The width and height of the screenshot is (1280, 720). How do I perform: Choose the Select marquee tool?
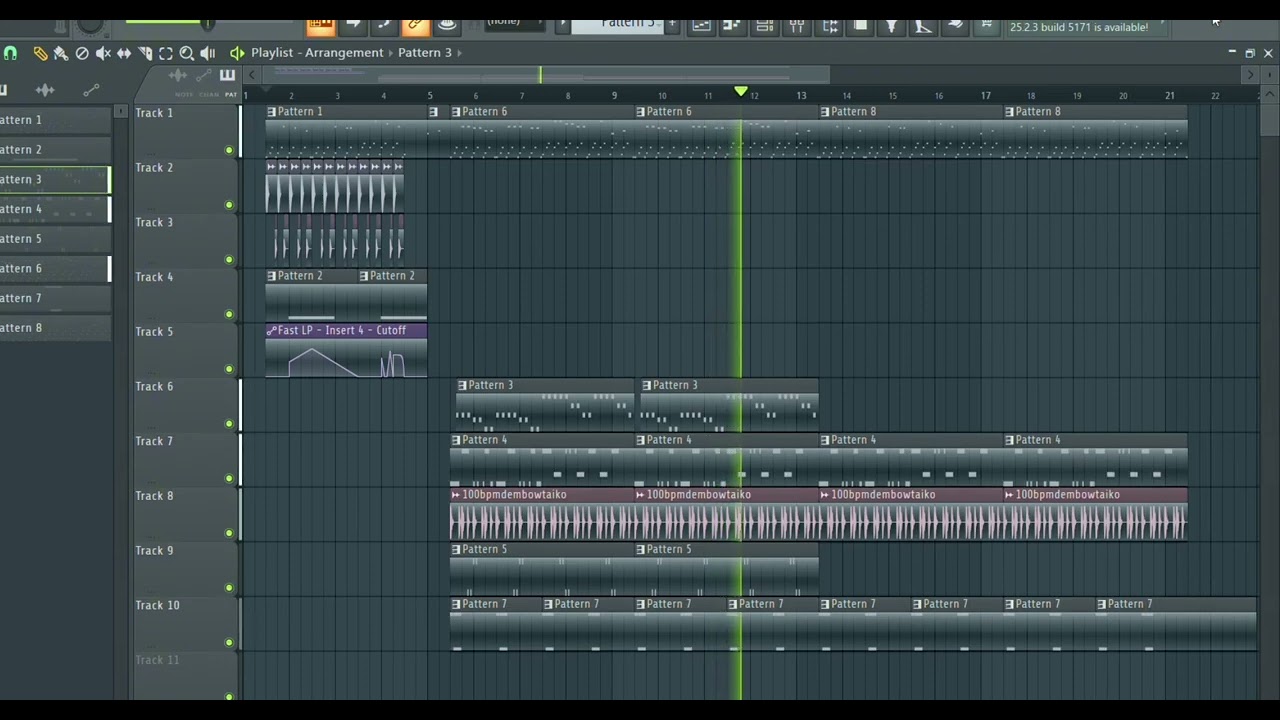(x=166, y=53)
